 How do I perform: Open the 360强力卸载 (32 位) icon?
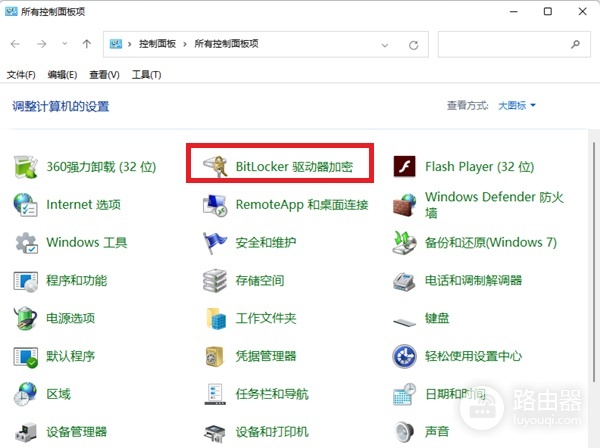26,167
